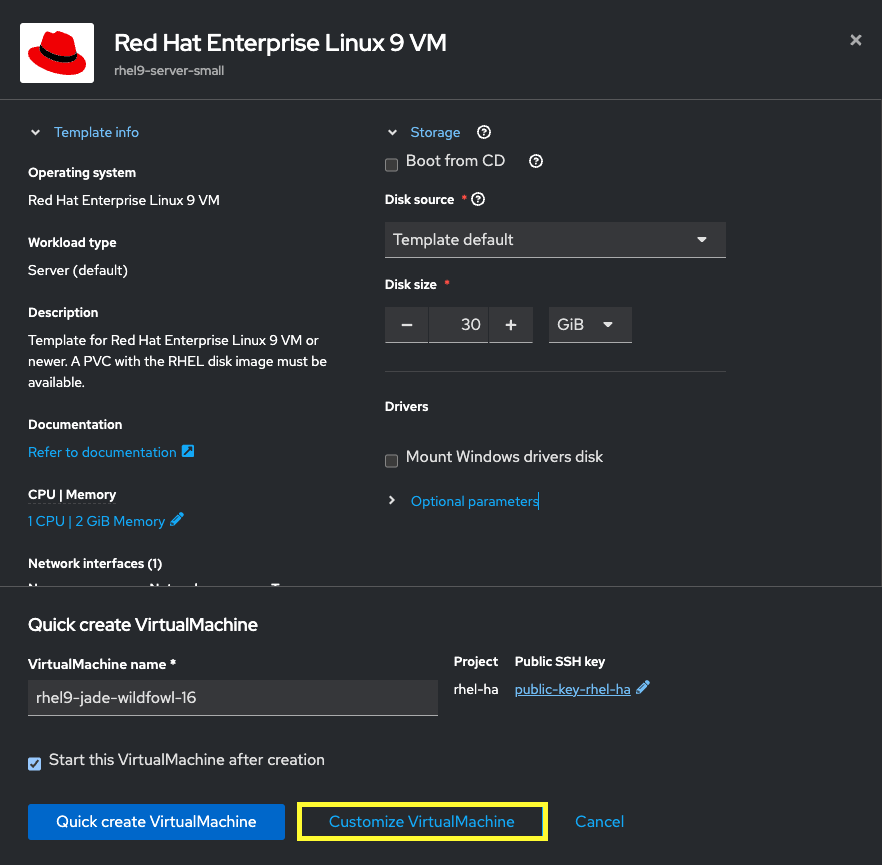Edit the public SSH key via pencil icon
Screen dimensions: 882x865
(x=641, y=688)
